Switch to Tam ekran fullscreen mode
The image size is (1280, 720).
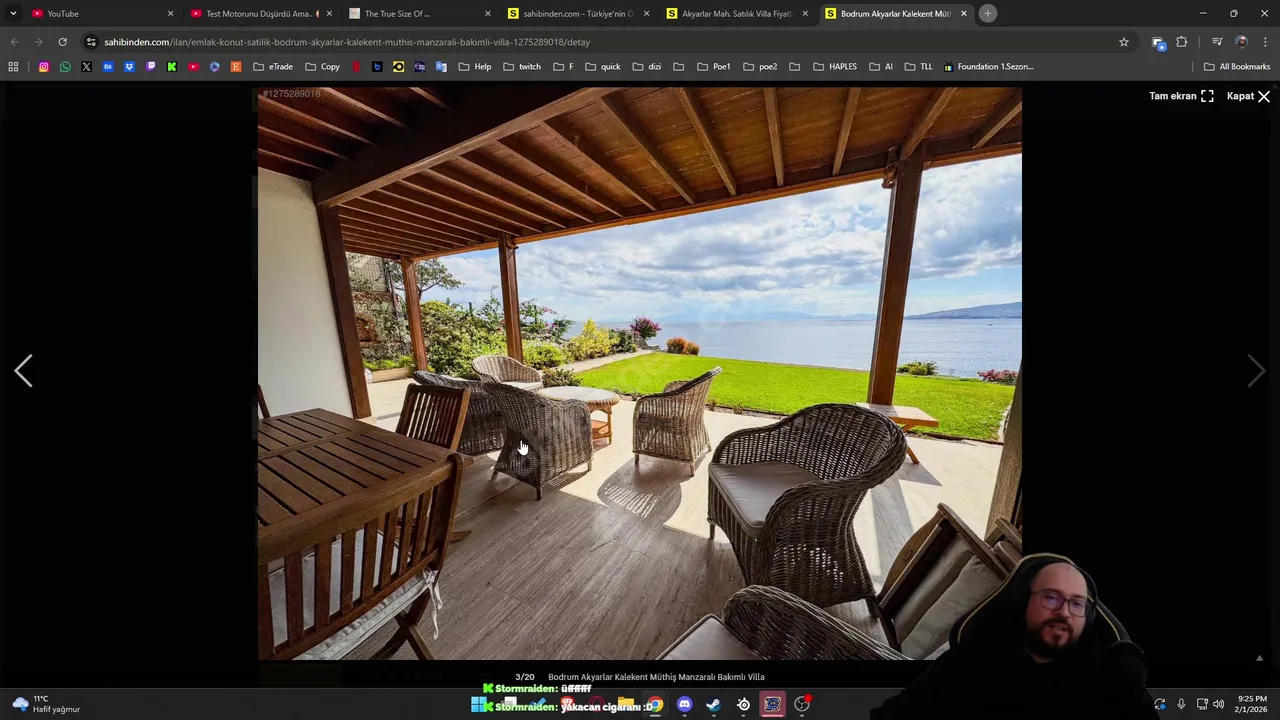point(1181,96)
